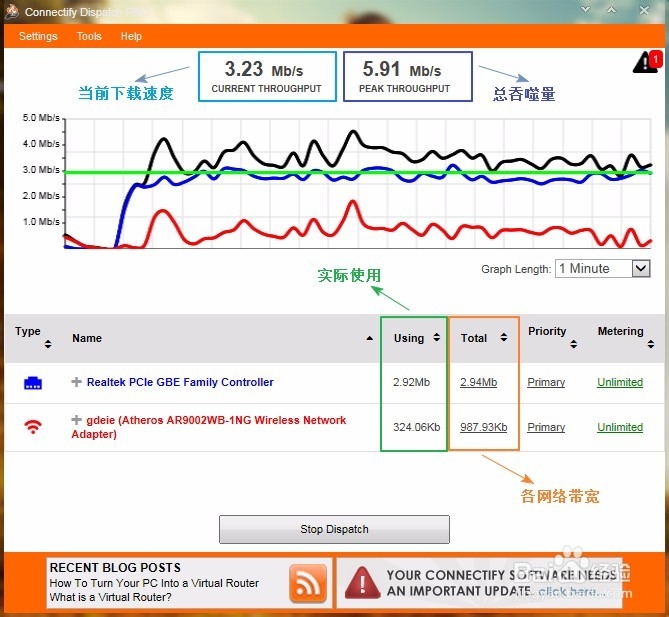Click the Stop Dispatch button

[x=334, y=529]
